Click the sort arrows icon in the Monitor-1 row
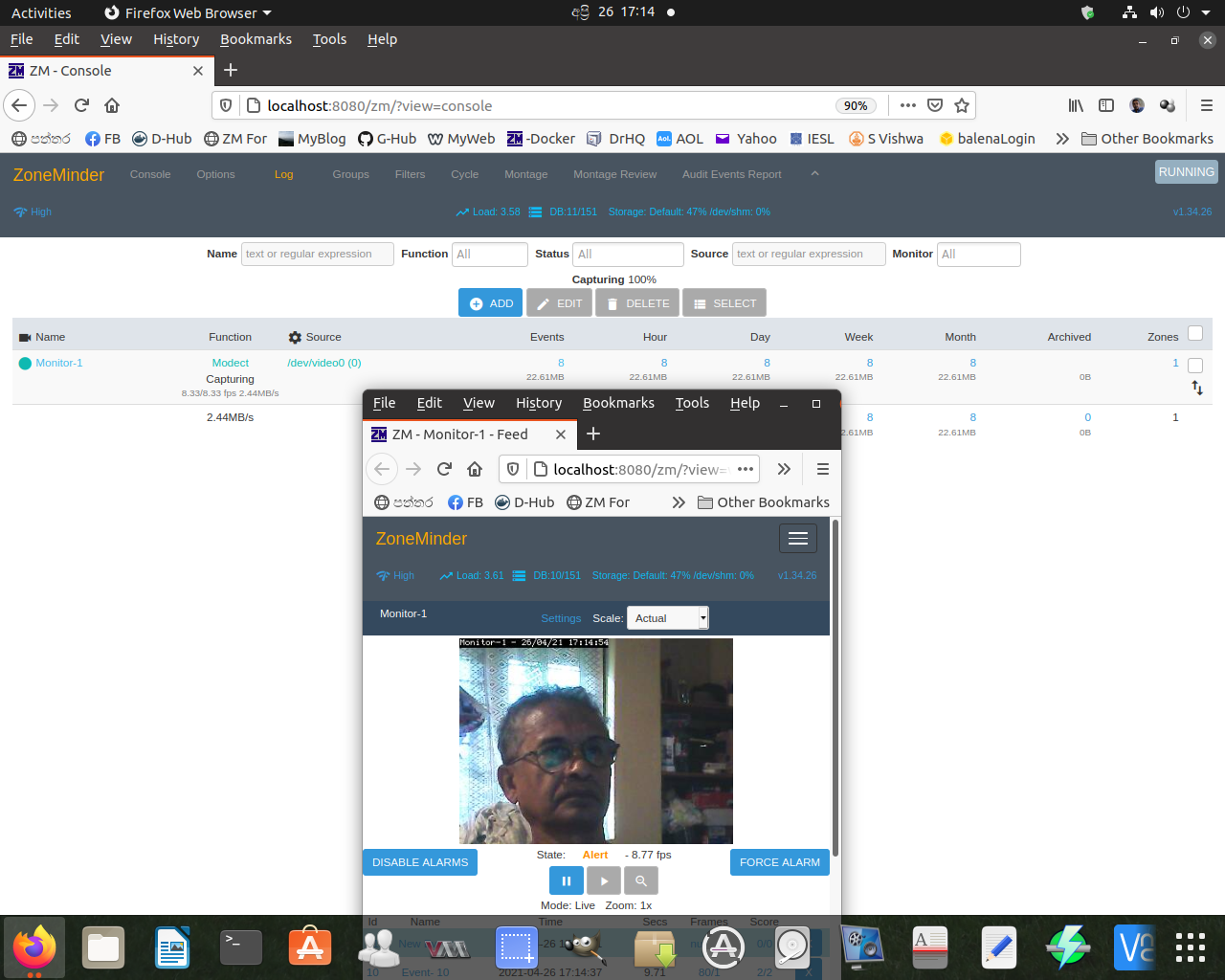 [1197, 388]
